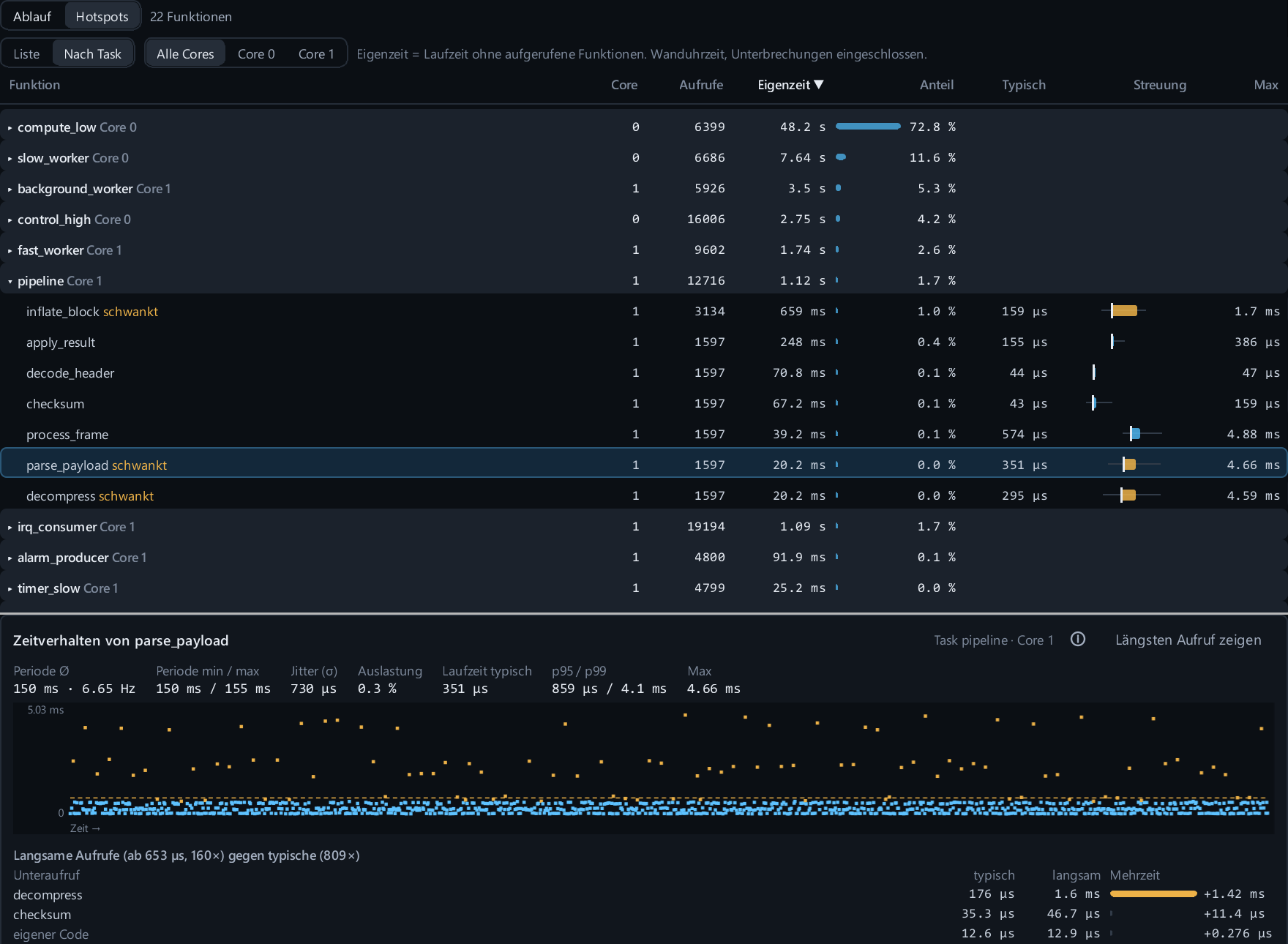
Task: Select the apply_result function row
Action: [x=644, y=342]
